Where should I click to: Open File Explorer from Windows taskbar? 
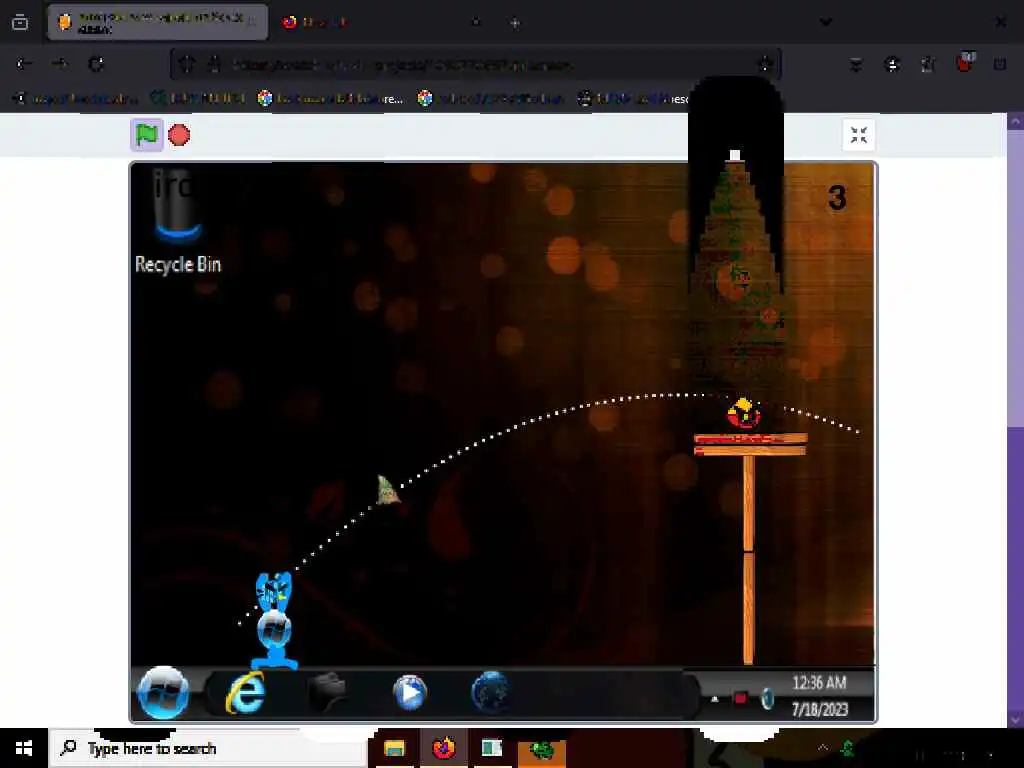394,748
